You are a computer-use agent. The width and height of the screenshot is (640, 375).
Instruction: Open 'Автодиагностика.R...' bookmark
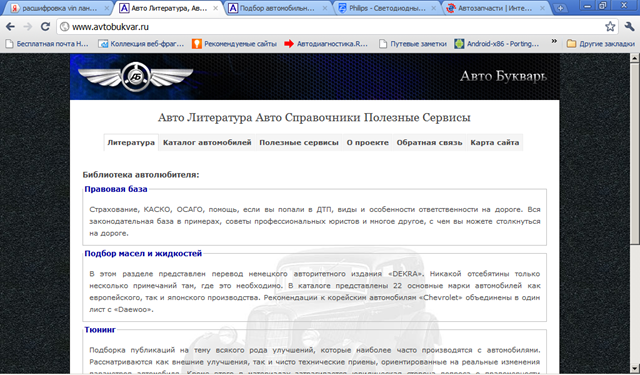coord(327,44)
